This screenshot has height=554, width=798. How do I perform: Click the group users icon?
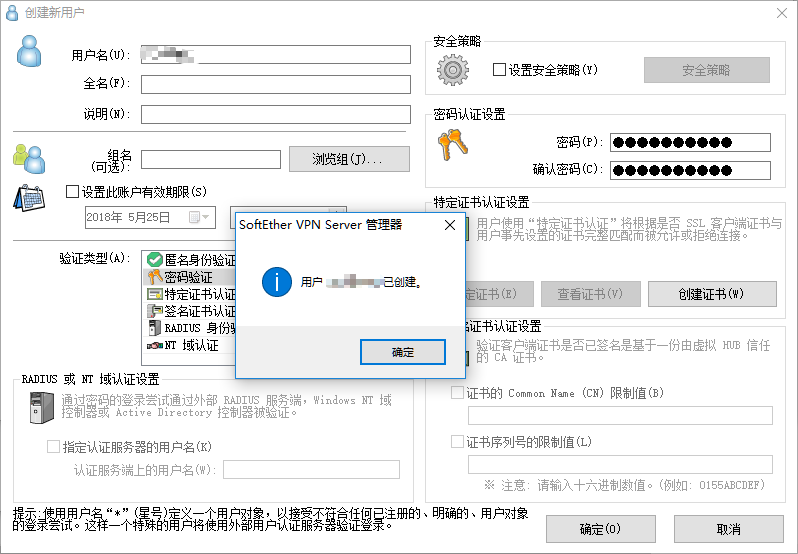(x=28, y=157)
